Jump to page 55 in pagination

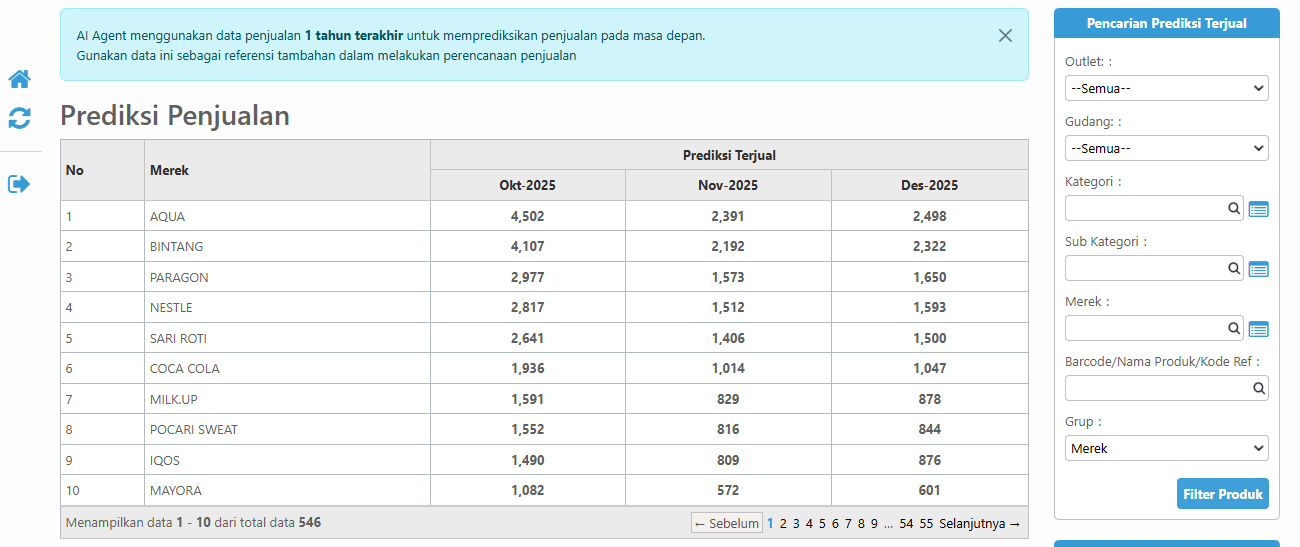click(x=926, y=523)
